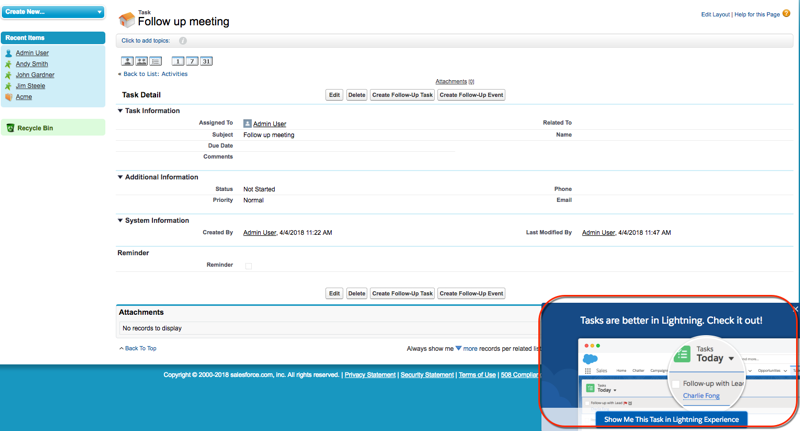Click the bottom Create Follow-Up Task button

pyautogui.click(x=403, y=293)
